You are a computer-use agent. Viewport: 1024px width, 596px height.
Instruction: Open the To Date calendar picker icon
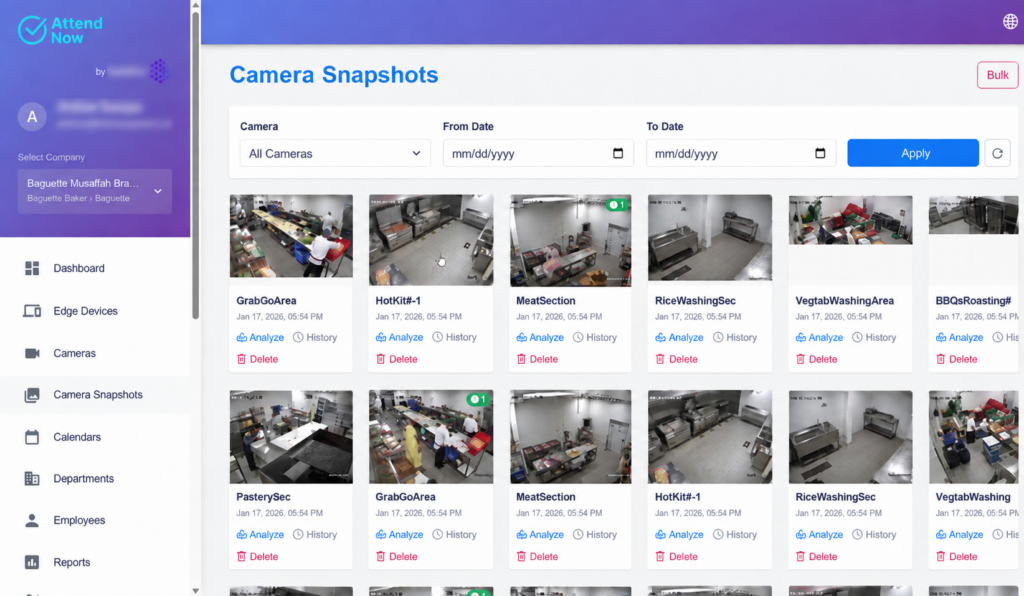(x=820, y=153)
